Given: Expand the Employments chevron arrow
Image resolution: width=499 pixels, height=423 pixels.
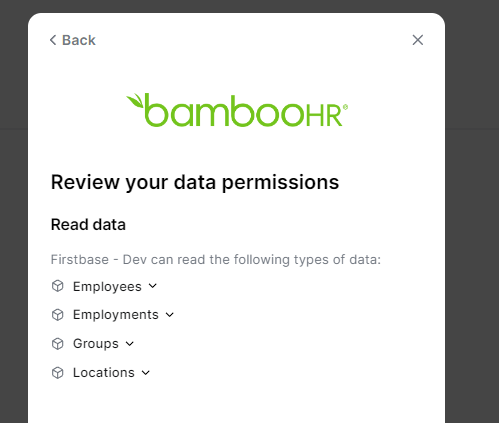Looking at the screenshot, I should (x=170, y=315).
